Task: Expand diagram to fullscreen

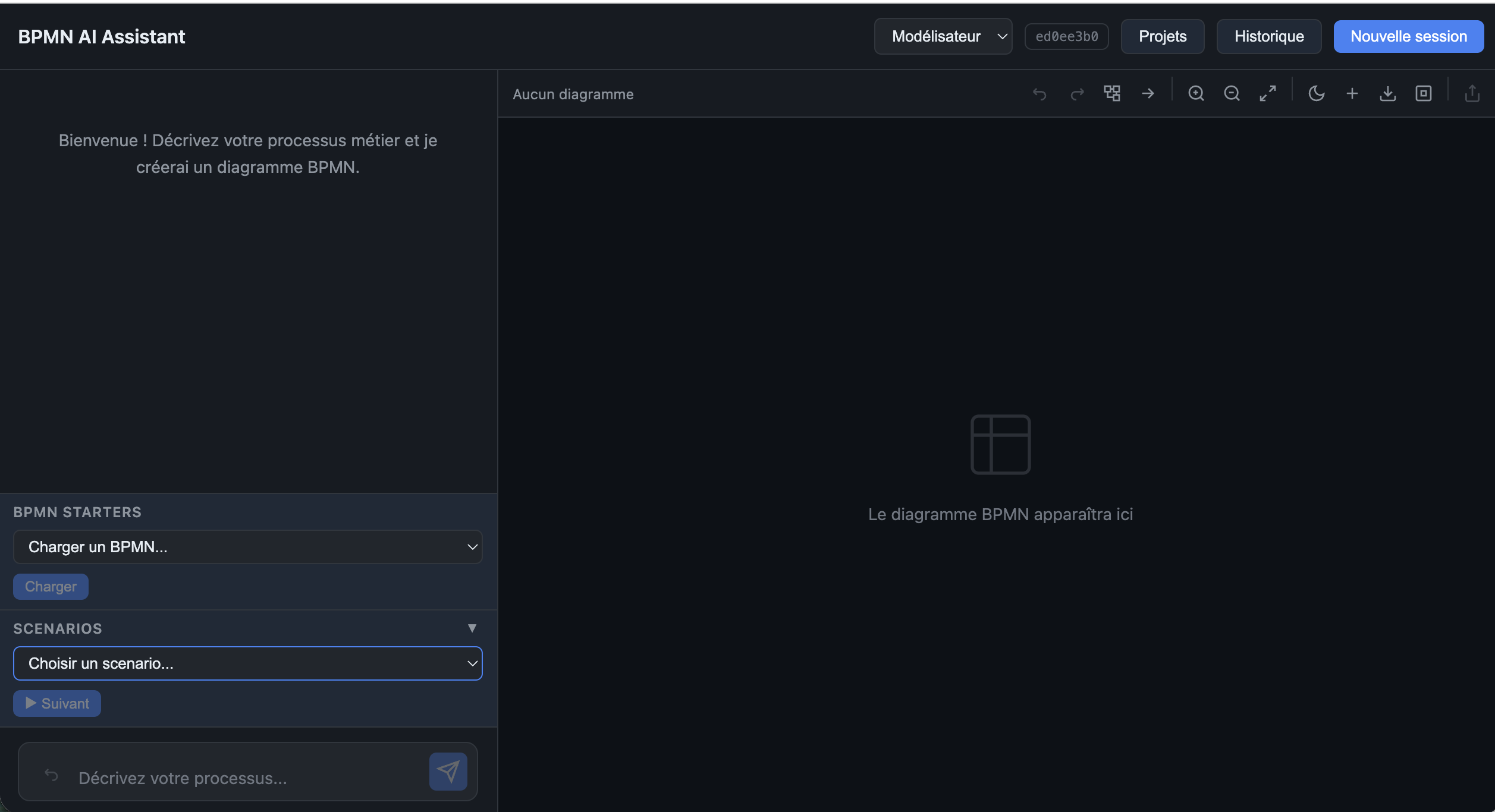Action: [x=1268, y=93]
